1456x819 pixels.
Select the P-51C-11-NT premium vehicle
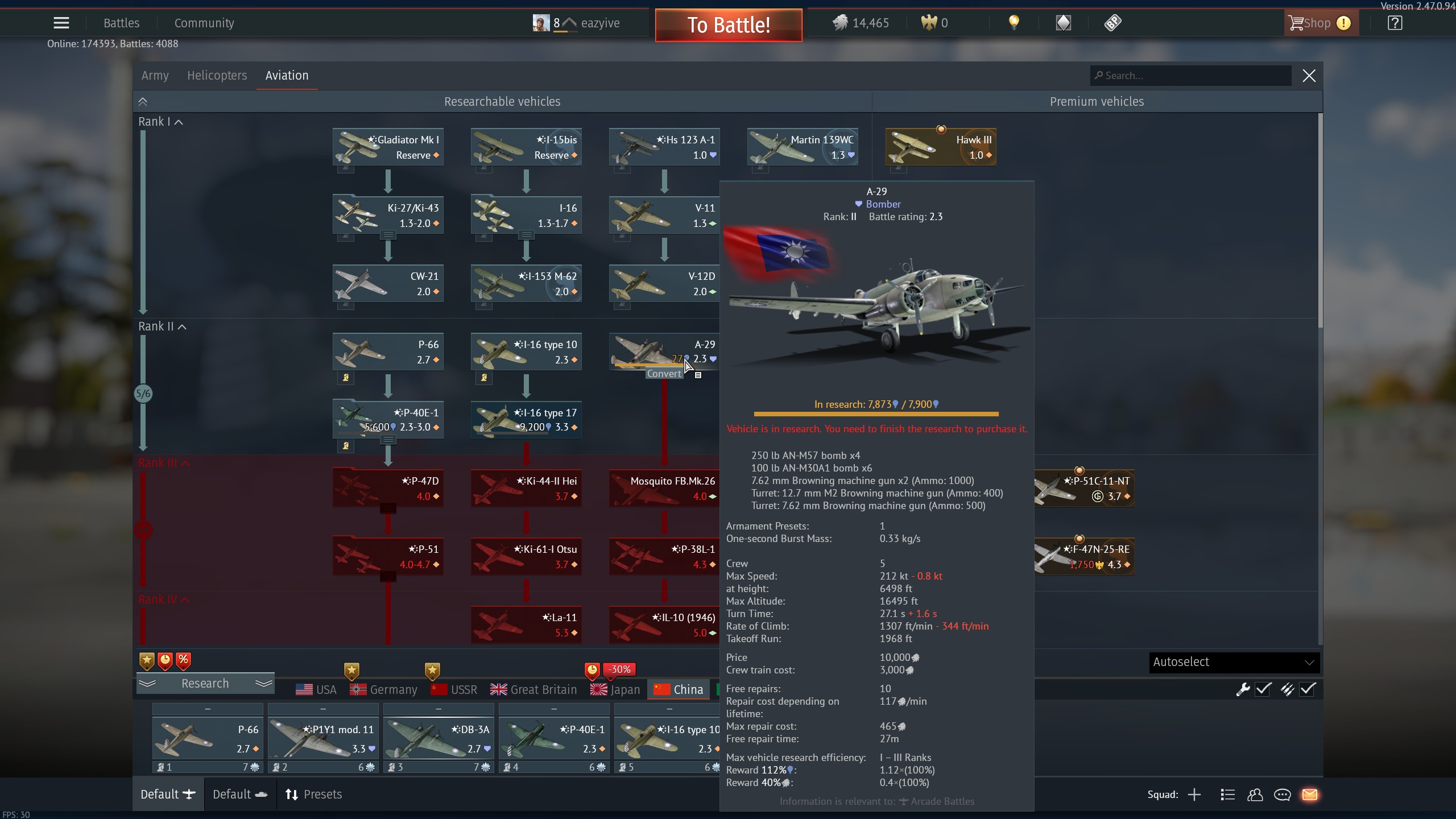coord(1084,488)
